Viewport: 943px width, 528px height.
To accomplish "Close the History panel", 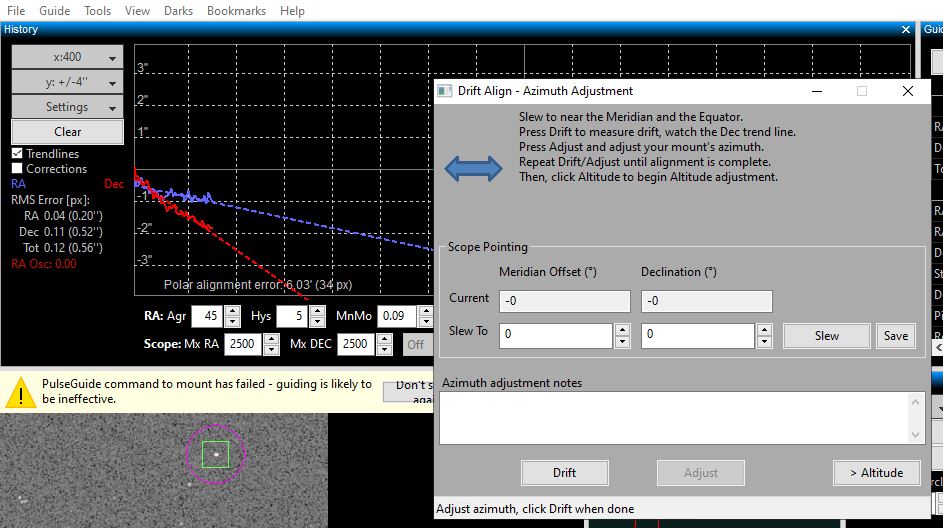I will [x=906, y=30].
